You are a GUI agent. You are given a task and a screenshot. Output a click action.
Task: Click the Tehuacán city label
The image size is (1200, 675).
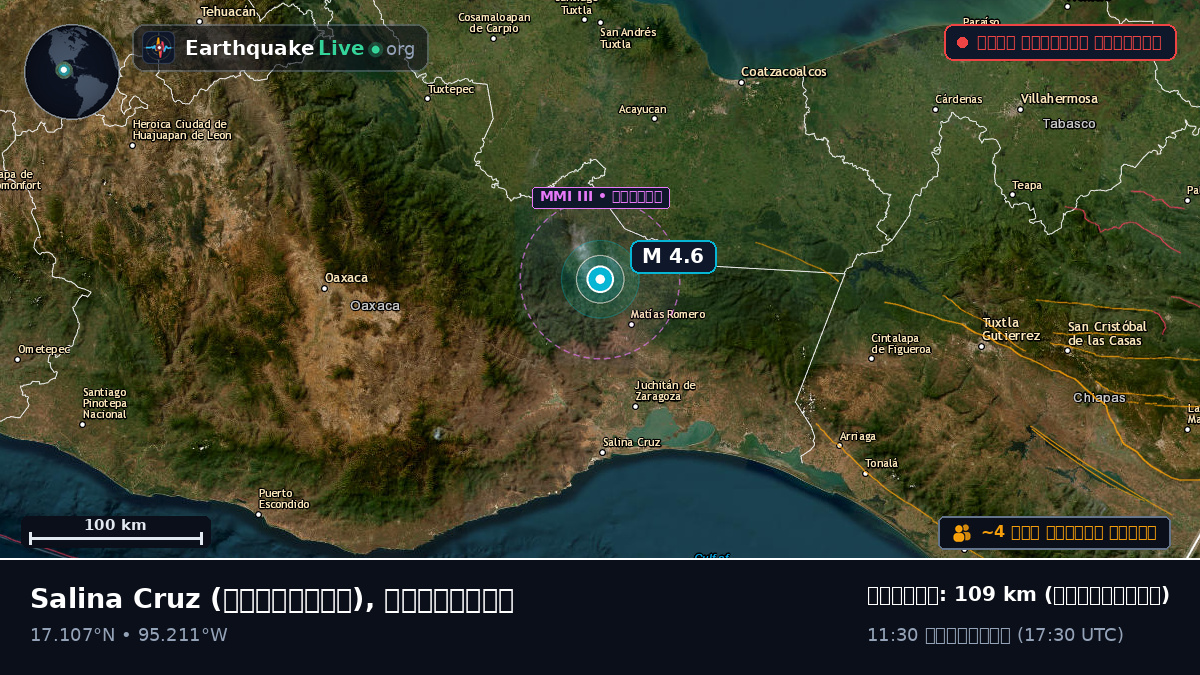coord(228,12)
